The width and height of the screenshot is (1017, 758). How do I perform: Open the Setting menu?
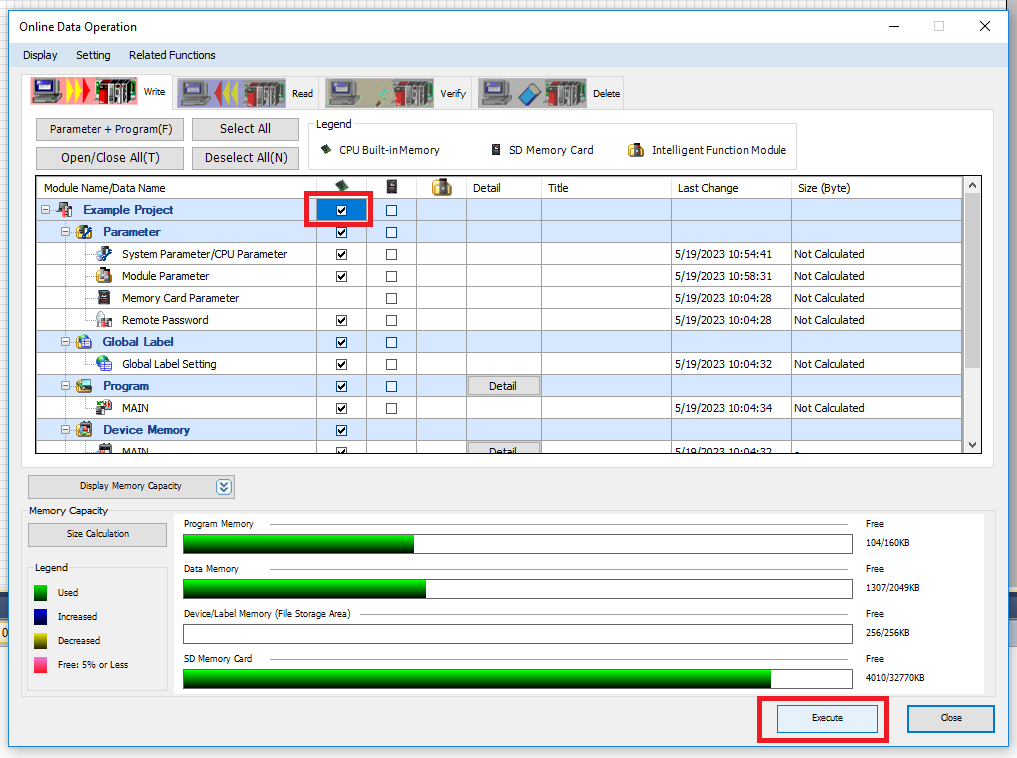tap(93, 55)
